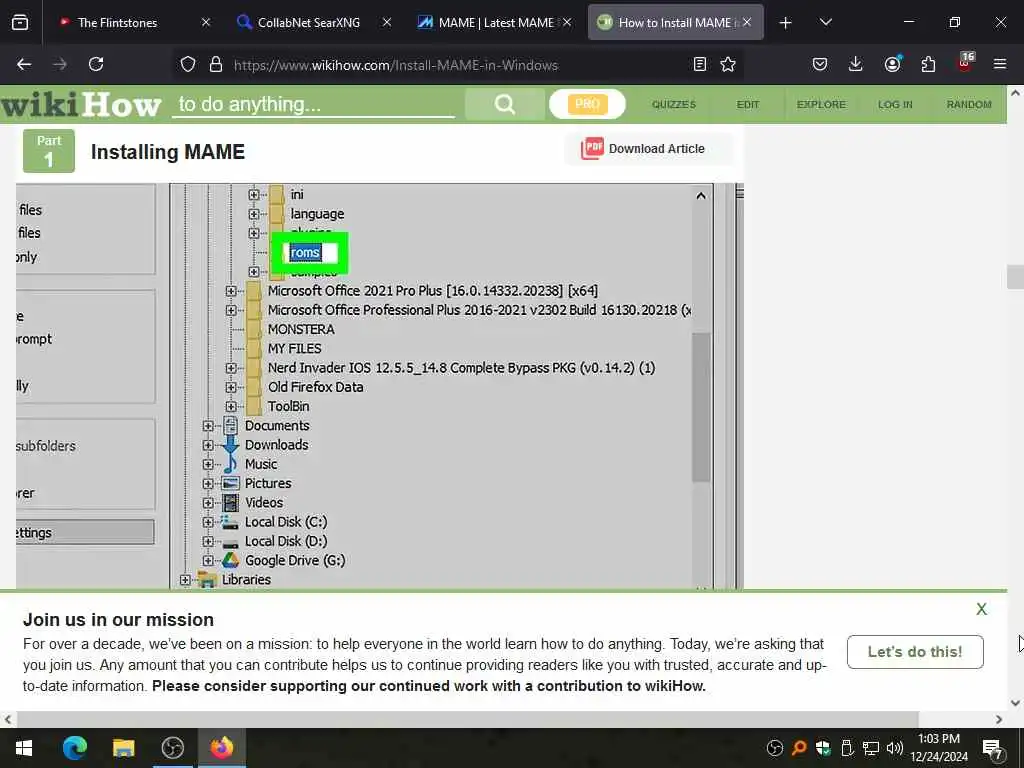Select Google Drive (G:) entry
Image resolution: width=1024 pixels, height=768 pixels.
[295, 560]
